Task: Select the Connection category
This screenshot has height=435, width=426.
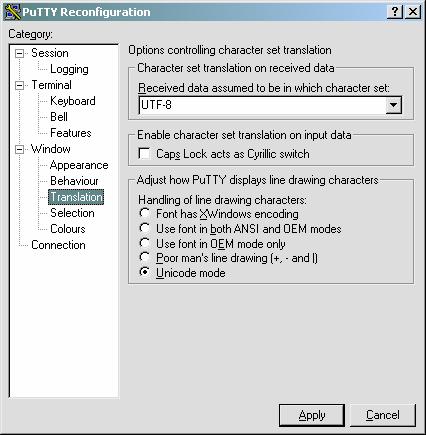Action: pyautogui.click(x=58, y=245)
